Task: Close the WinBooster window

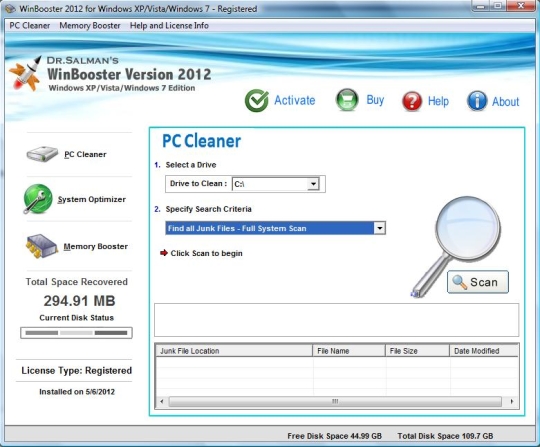Action: pyautogui.click(x=521, y=6)
